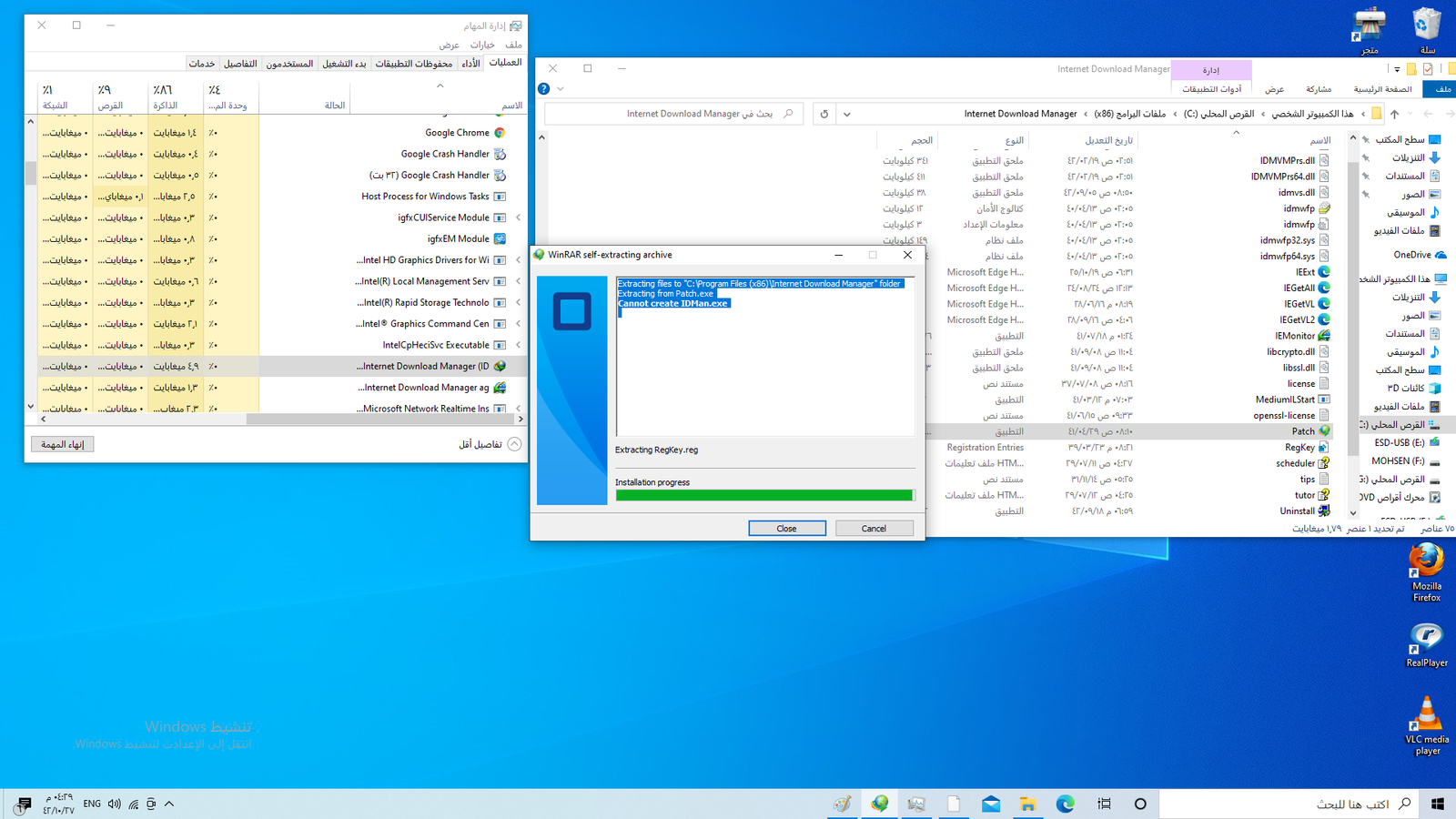The height and width of the screenshot is (819, 1456).
Task: Select the MediumILStart file icon
Action: click(1324, 399)
